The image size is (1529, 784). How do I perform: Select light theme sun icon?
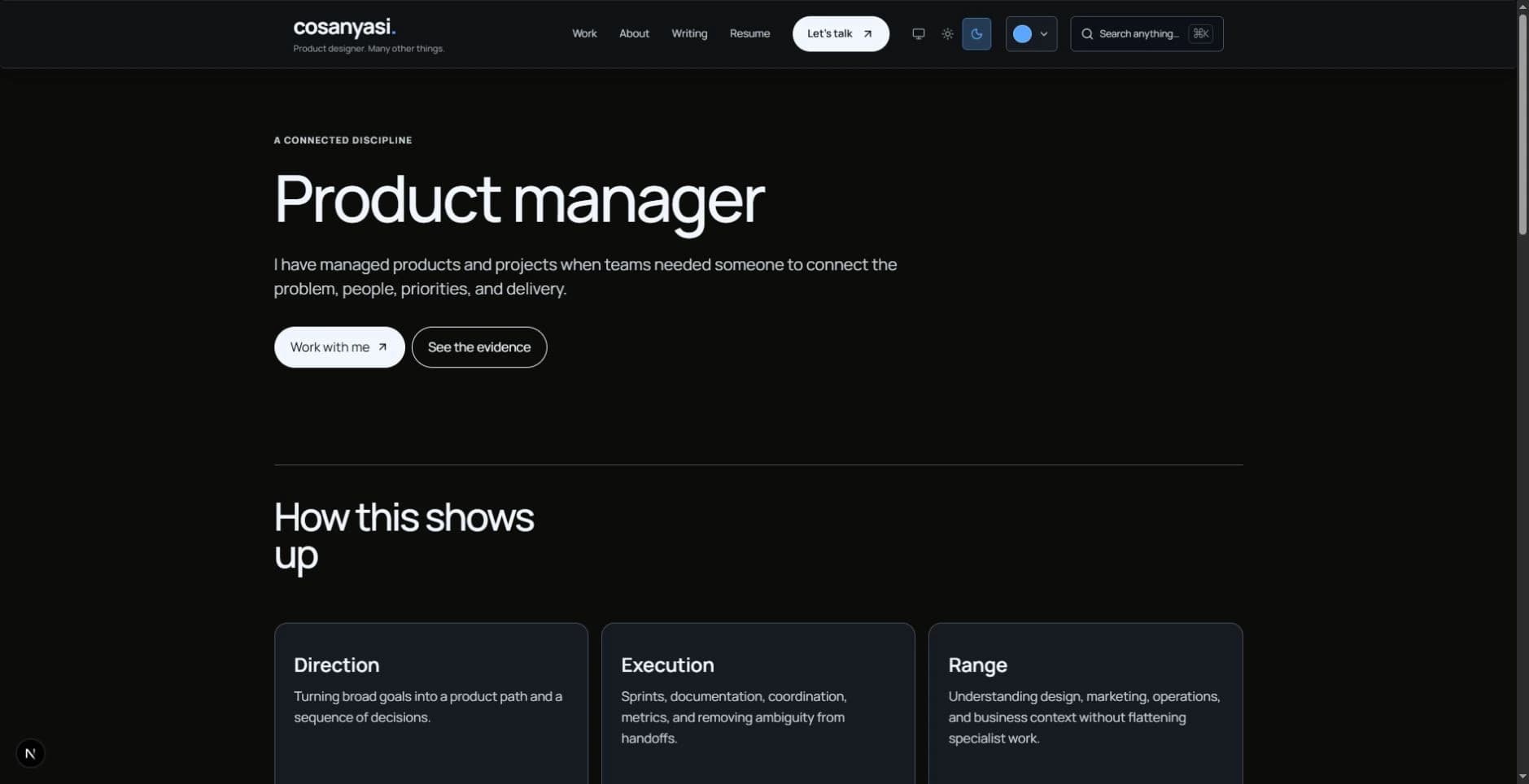click(947, 34)
